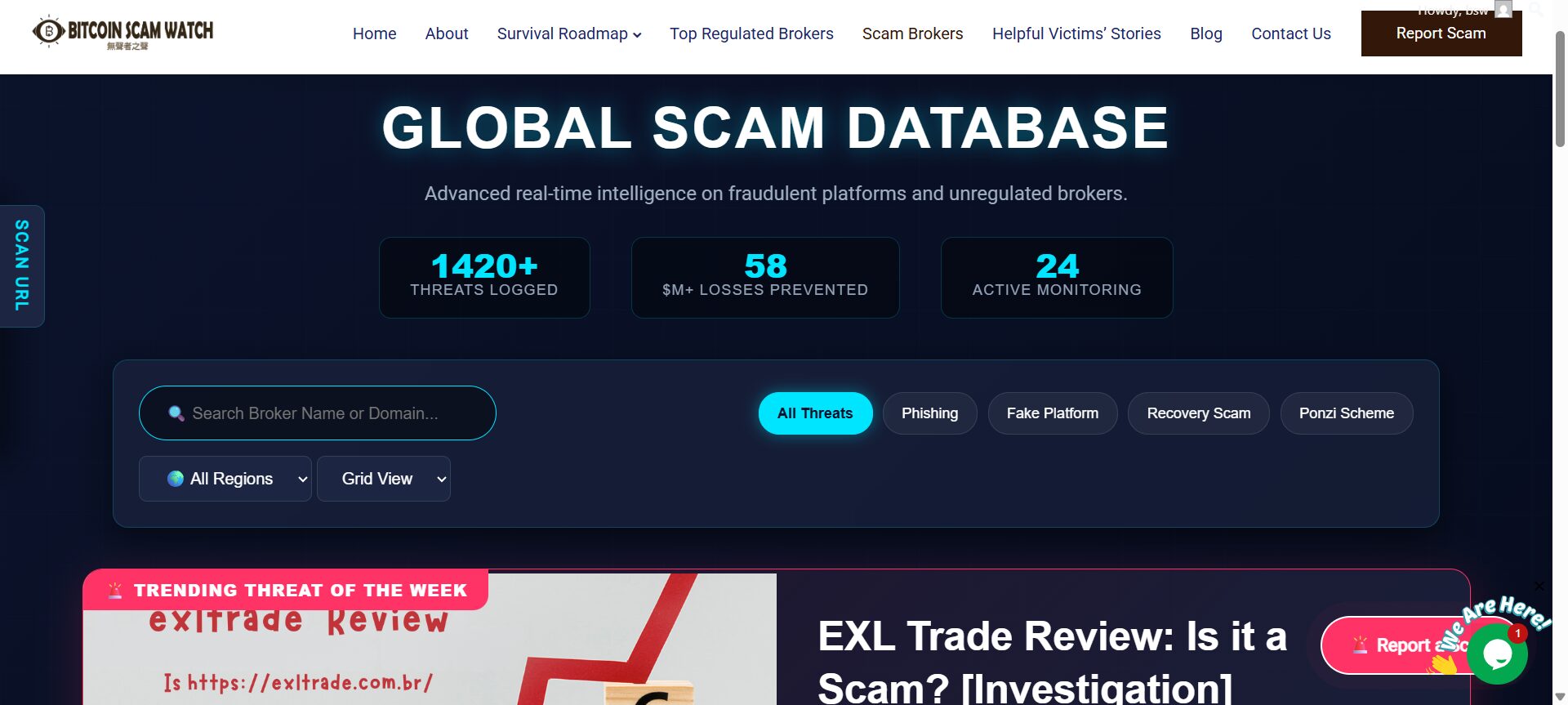1568x705 pixels.
Task: Expand the Survival Roadmap menu
Action: click(x=569, y=33)
